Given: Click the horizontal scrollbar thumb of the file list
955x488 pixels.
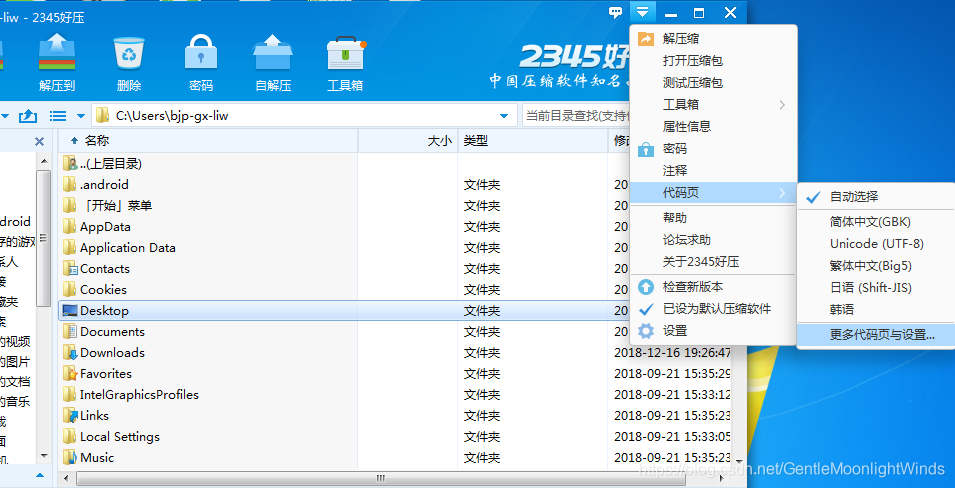Looking at the screenshot, I should pos(382,478).
